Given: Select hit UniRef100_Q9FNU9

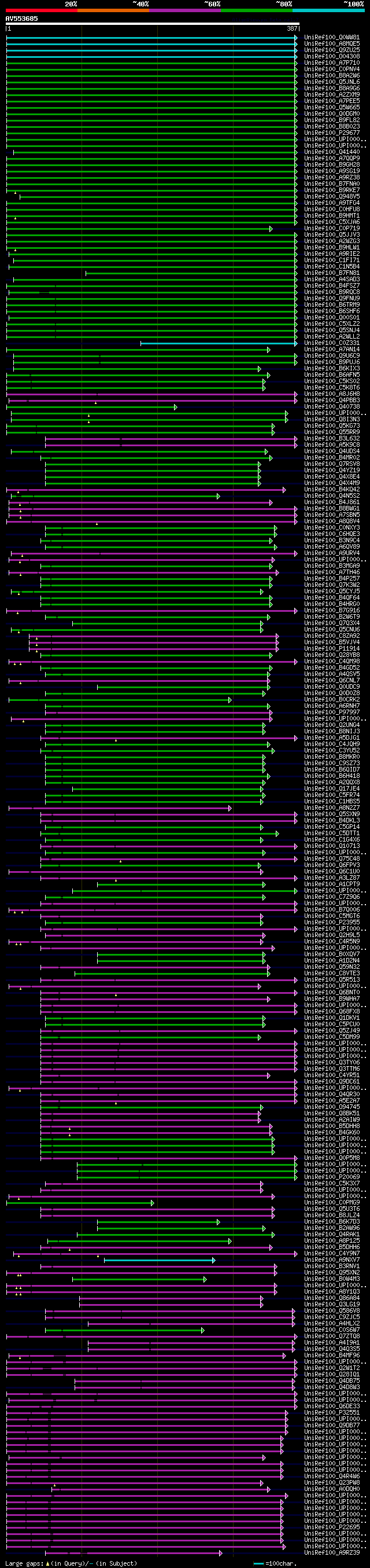Looking at the screenshot, I should (x=332, y=298).
